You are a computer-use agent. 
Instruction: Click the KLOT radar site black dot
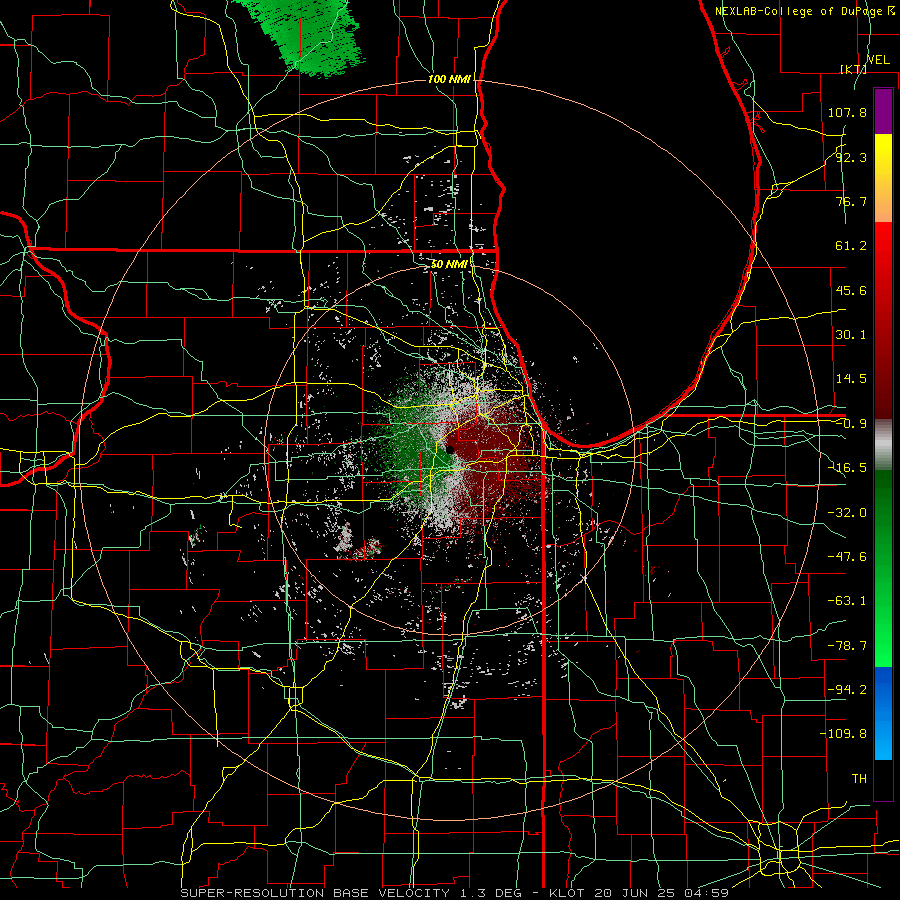click(x=450, y=450)
